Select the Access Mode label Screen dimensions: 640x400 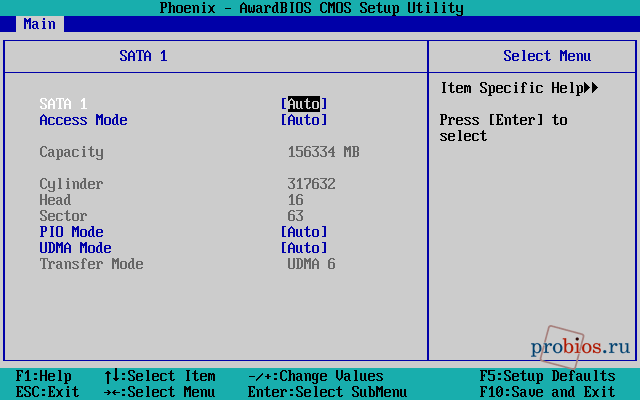tap(83, 120)
